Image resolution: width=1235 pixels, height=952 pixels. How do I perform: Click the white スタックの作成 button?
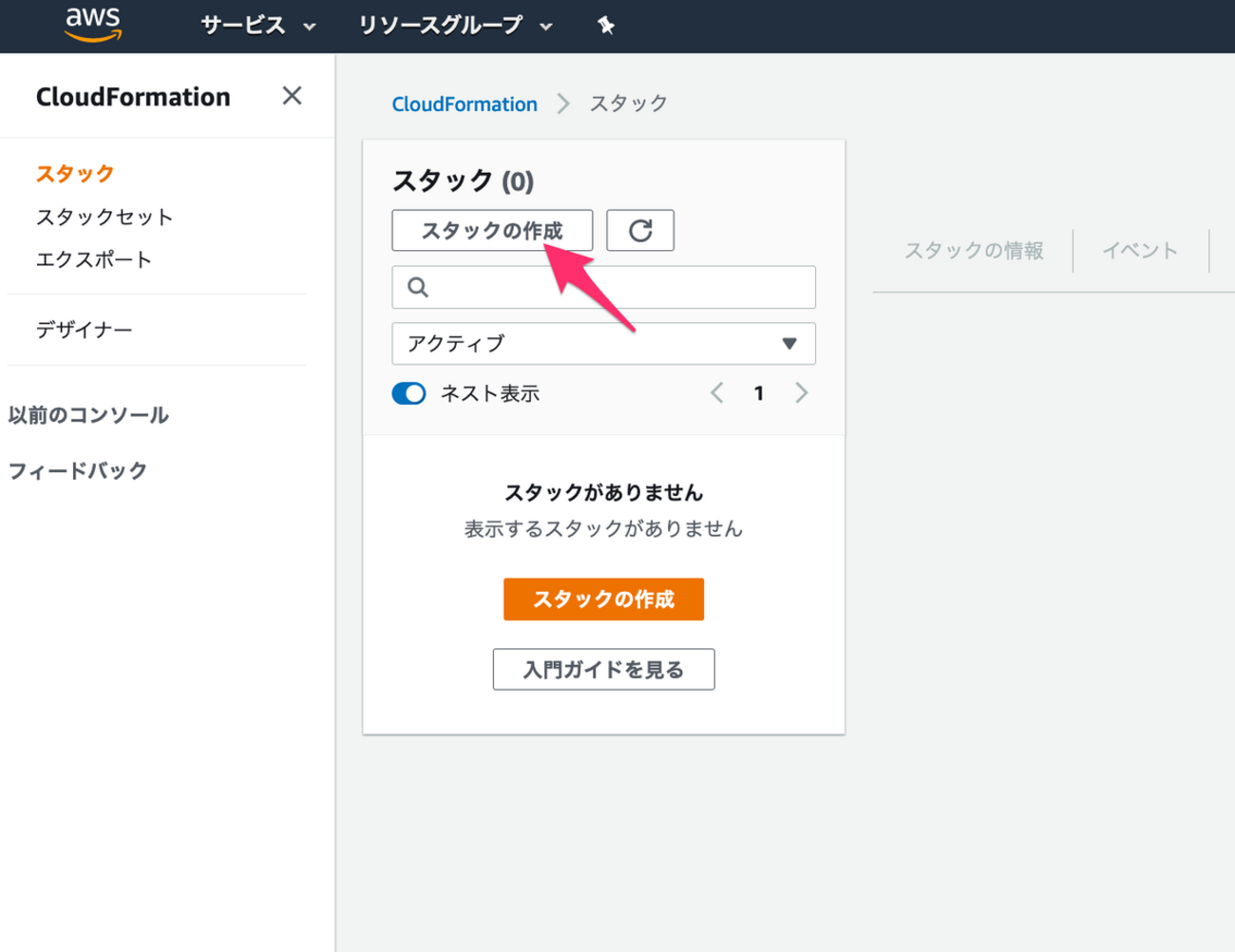coord(492,231)
